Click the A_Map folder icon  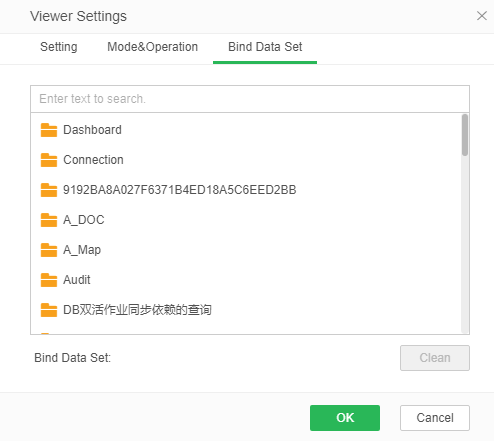(x=49, y=250)
